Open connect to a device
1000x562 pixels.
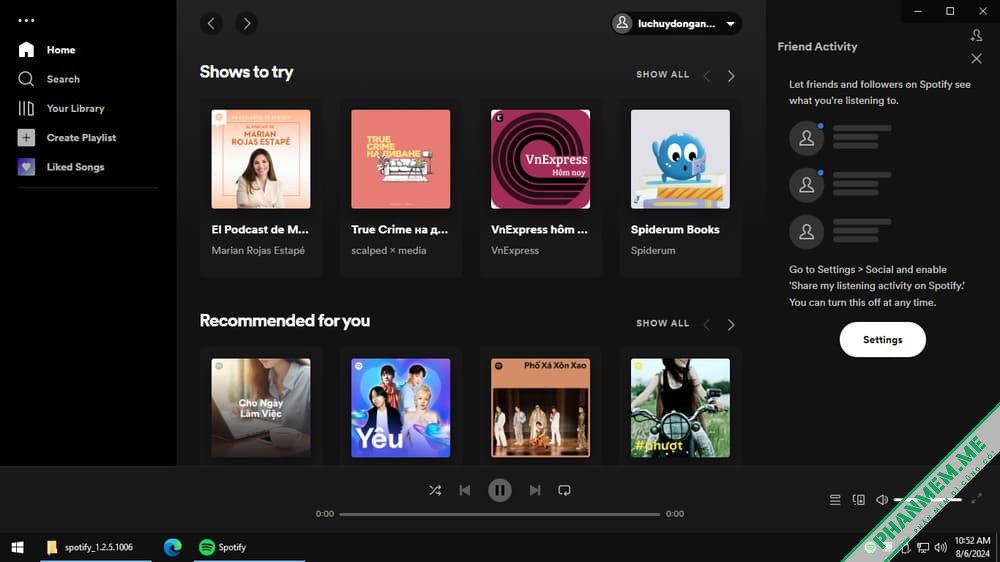point(858,500)
